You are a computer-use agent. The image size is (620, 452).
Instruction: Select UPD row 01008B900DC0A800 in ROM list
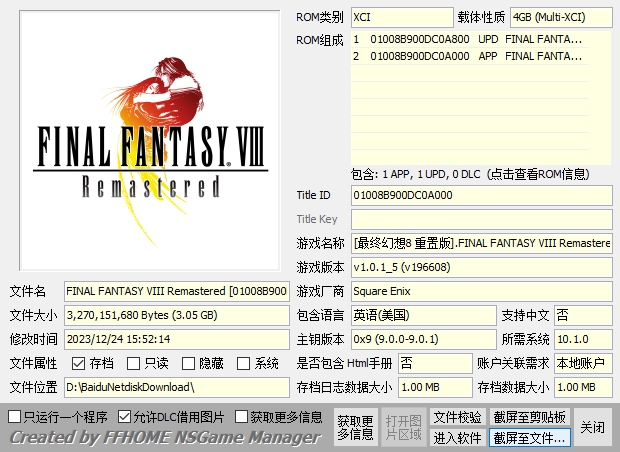[x=470, y=39]
